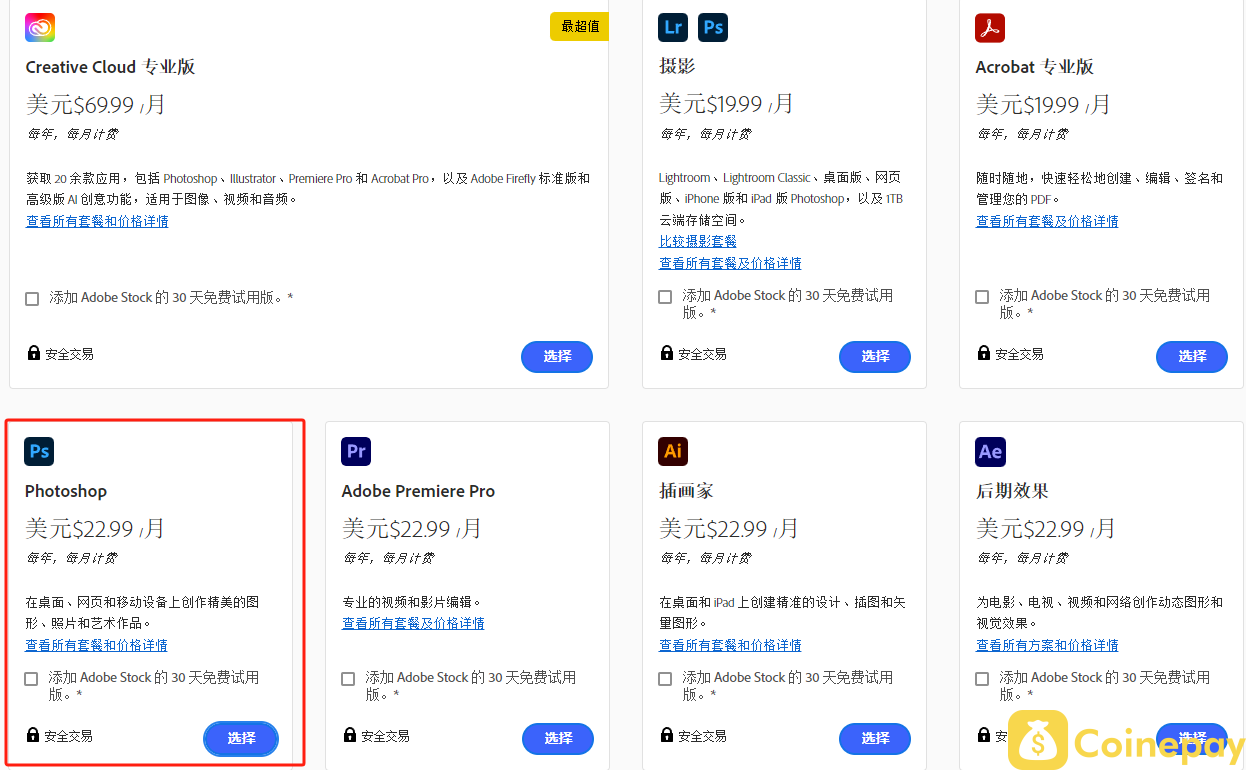Click the 选择 button in the Photoshop card

click(x=241, y=739)
